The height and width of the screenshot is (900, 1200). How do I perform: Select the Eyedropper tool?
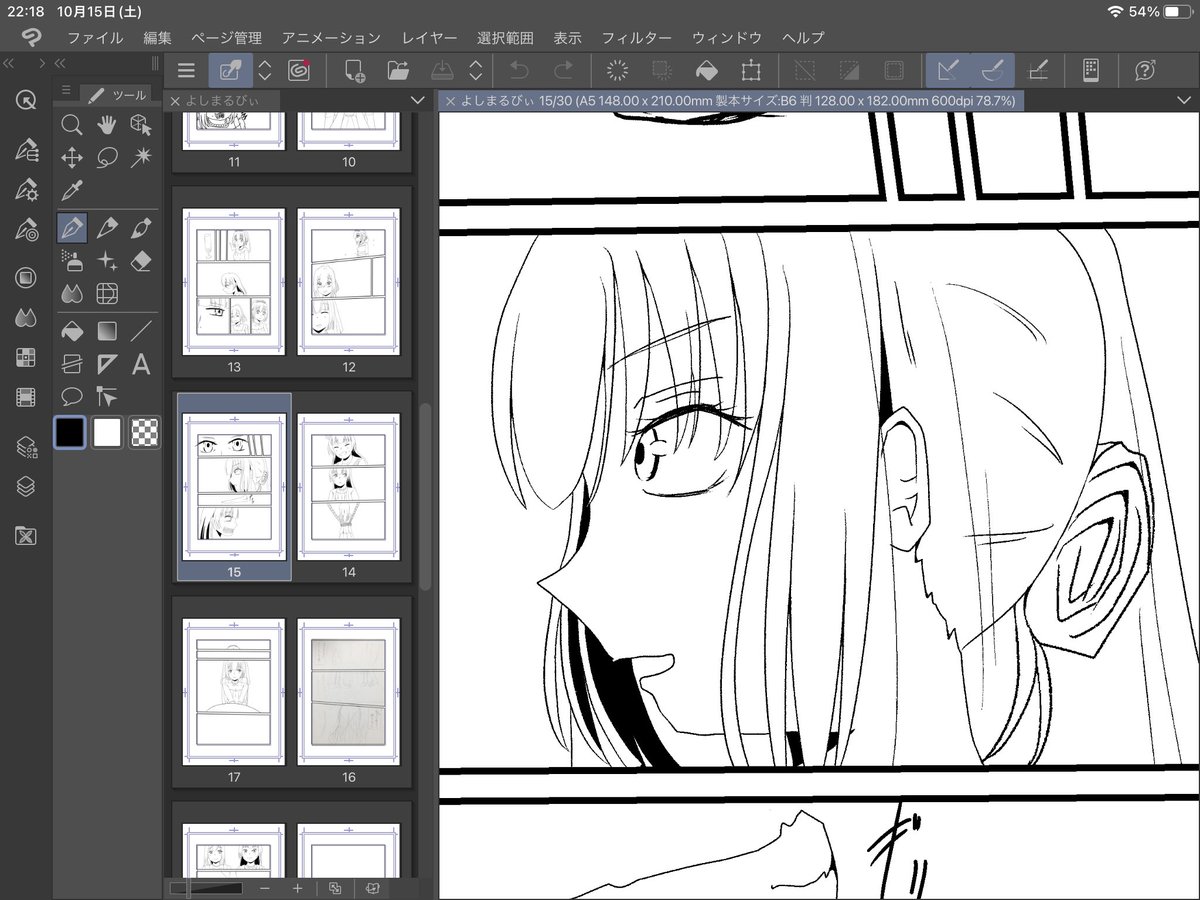tap(72, 190)
